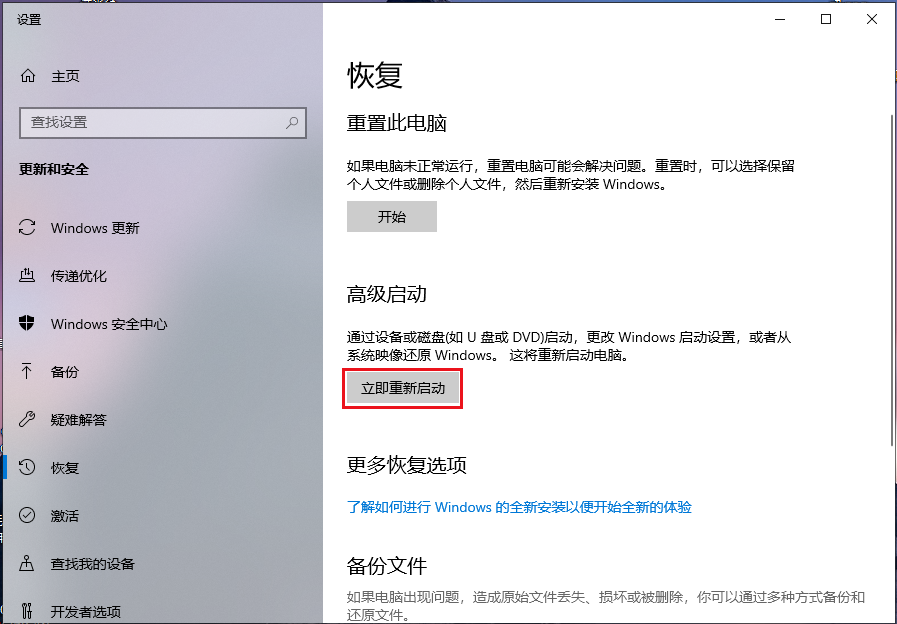Click the Home icon in sidebar
This screenshot has height=624, width=897.
point(28,76)
